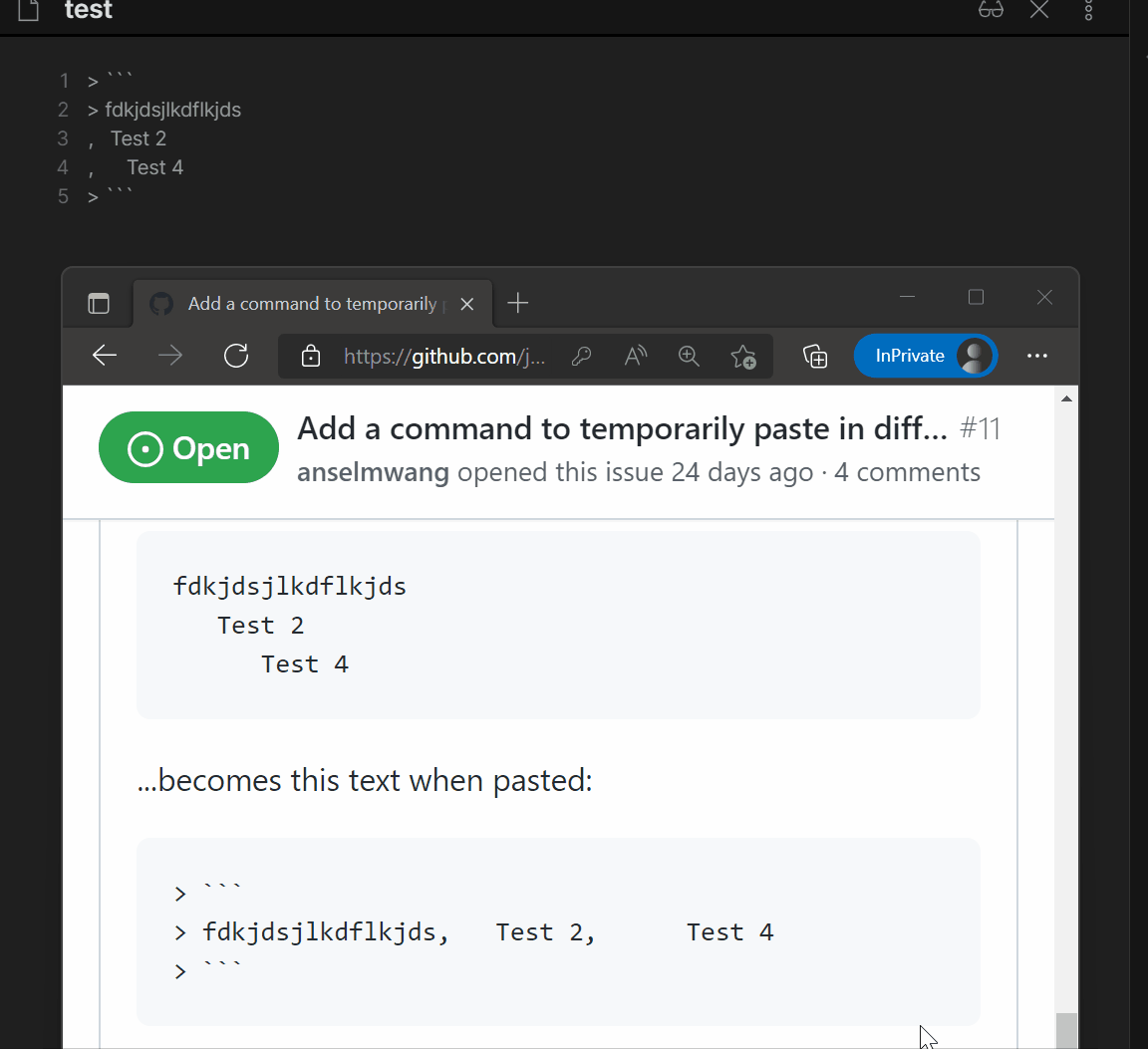Navigate back with the back arrow

click(x=104, y=356)
